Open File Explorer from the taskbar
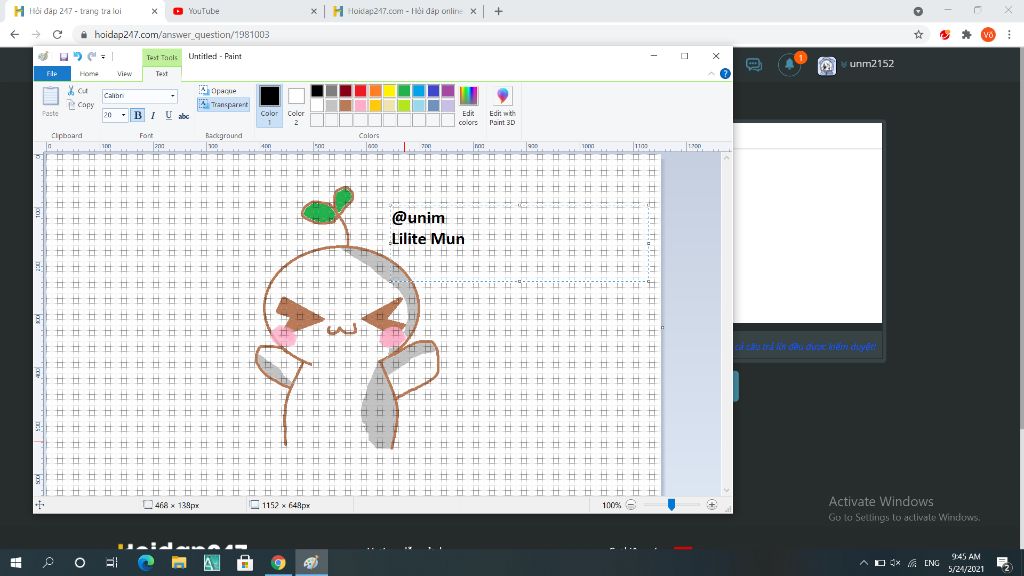 tap(179, 562)
